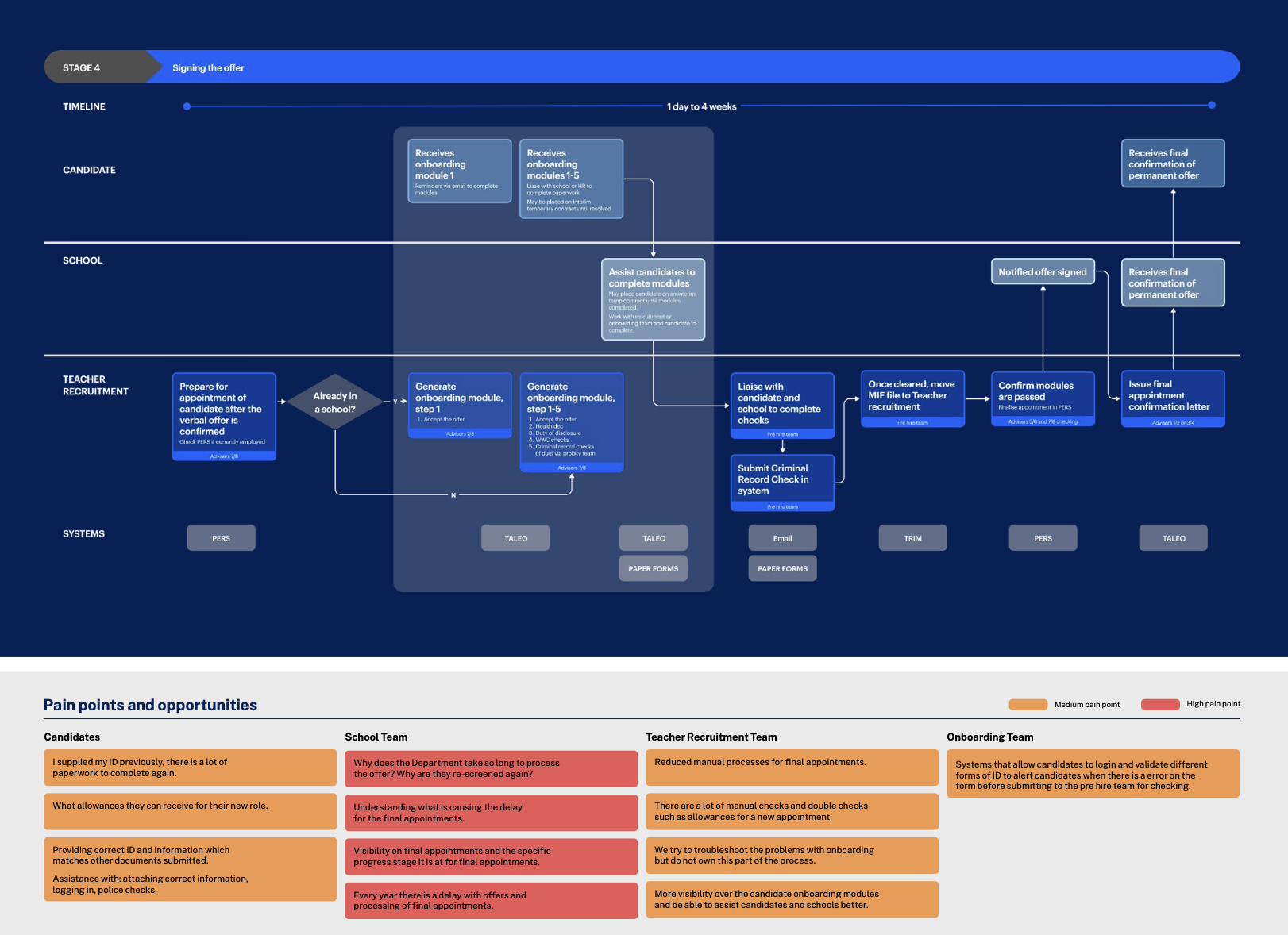This screenshot has width=1288, height=935.
Task: Click the TALEO chip beside PERS start
Action: tap(516, 538)
